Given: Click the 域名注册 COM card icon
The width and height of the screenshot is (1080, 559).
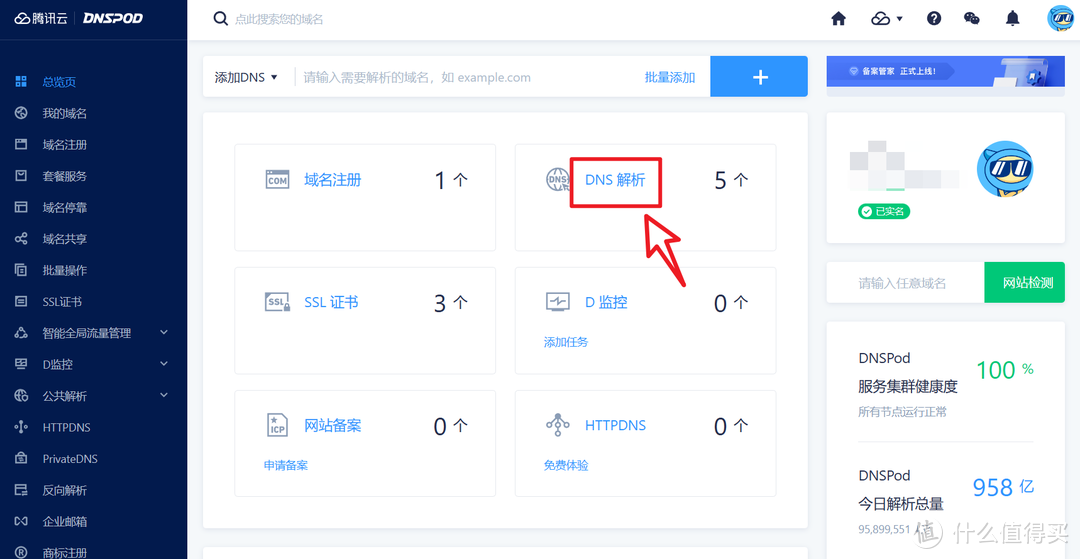Looking at the screenshot, I should point(277,180).
